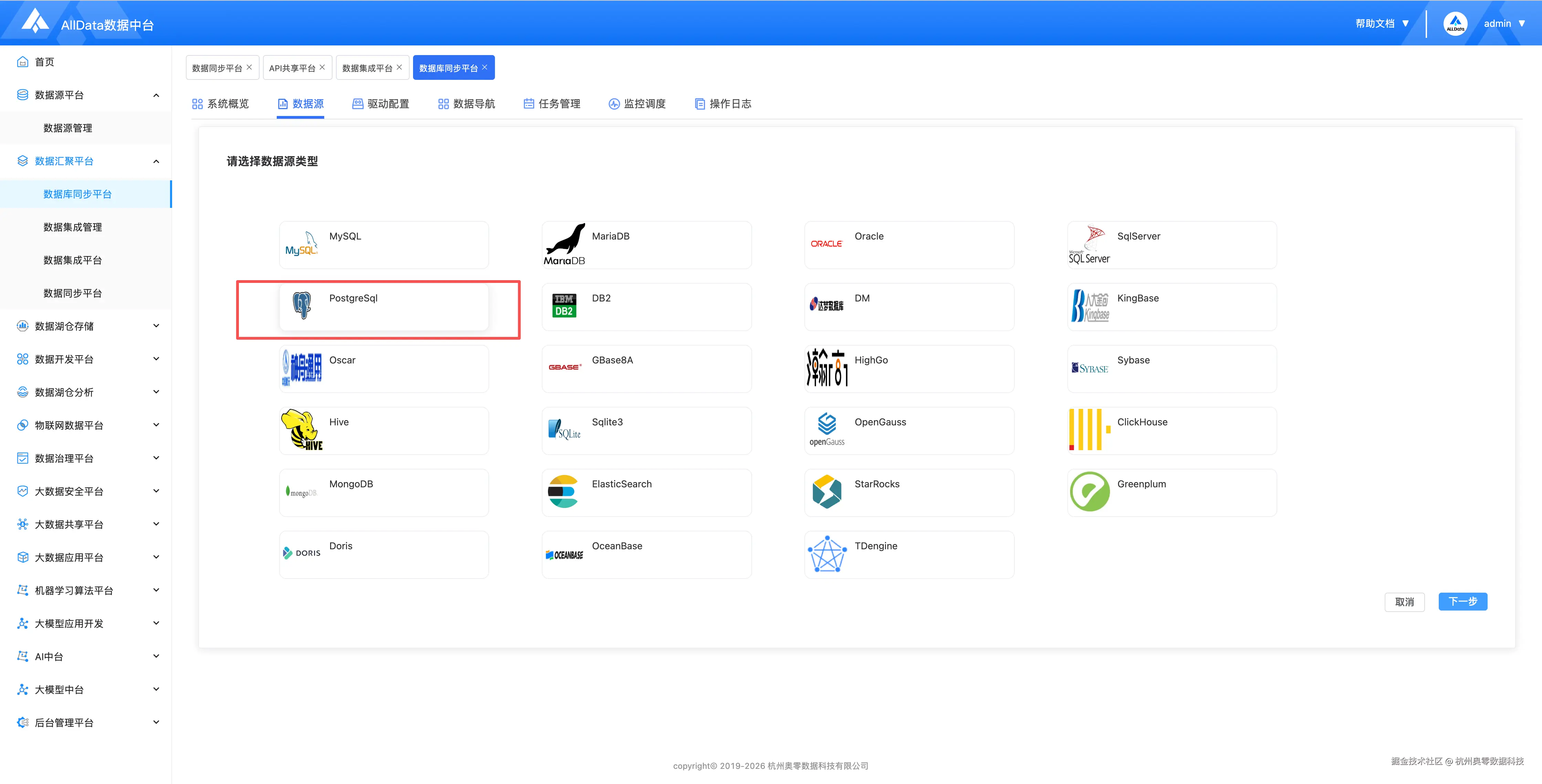This screenshot has height=784, width=1542.
Task: Select 数据库同步平台 in the sidebar
Action: point(86,194)
